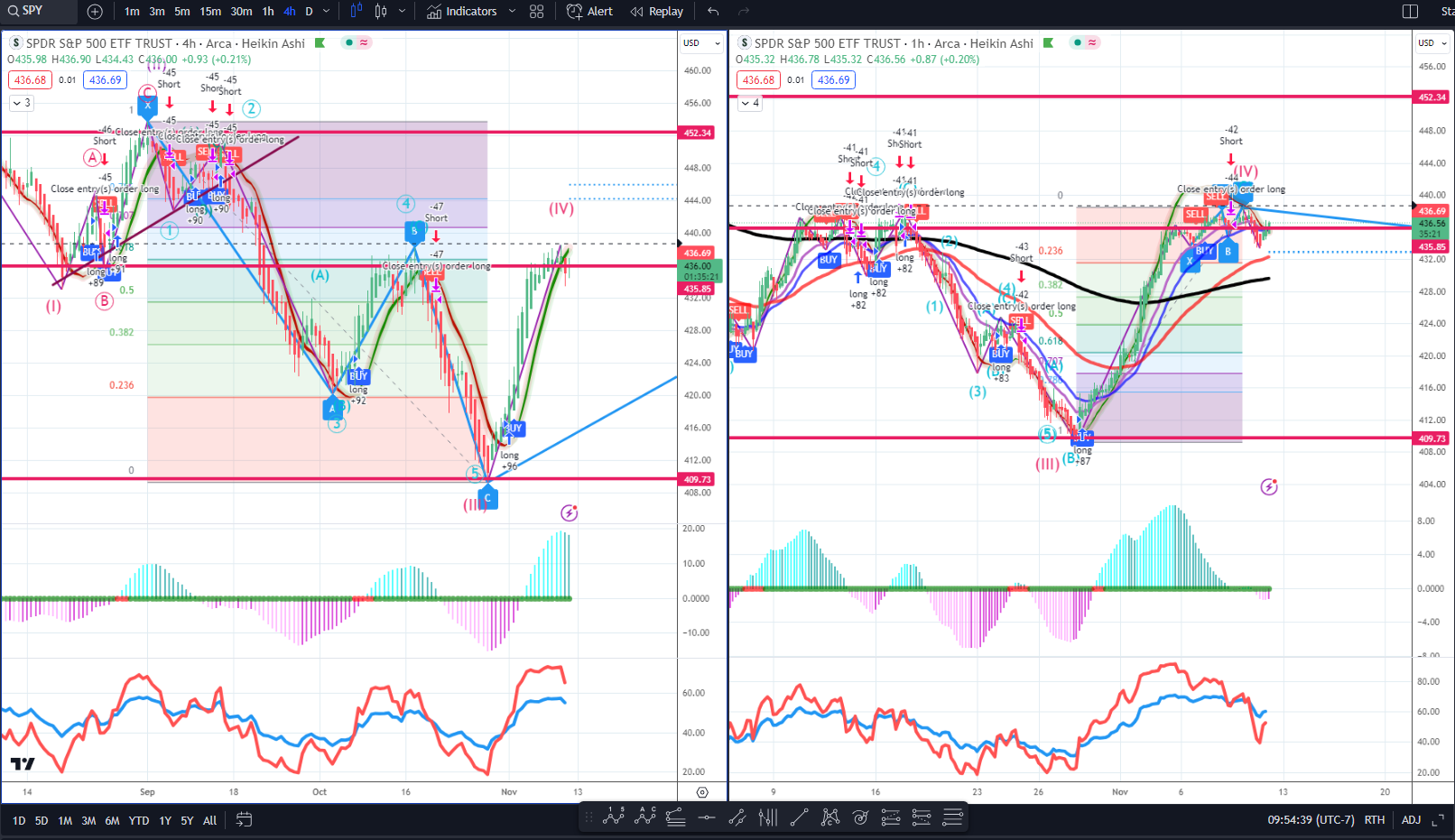Viewport: 1455px width, 840px height.
Task: Set date range to 1D
Action: point(19,821)
